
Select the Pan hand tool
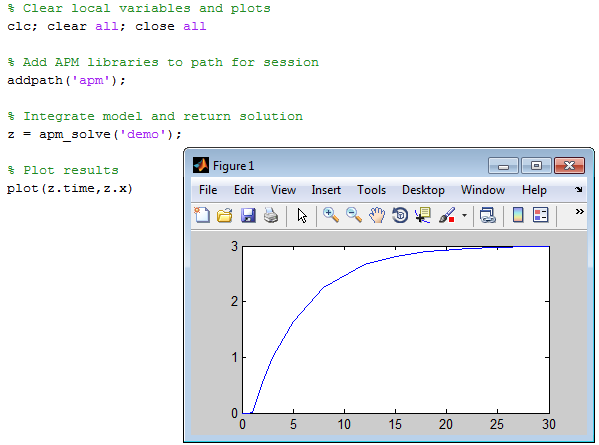[377, 215]
